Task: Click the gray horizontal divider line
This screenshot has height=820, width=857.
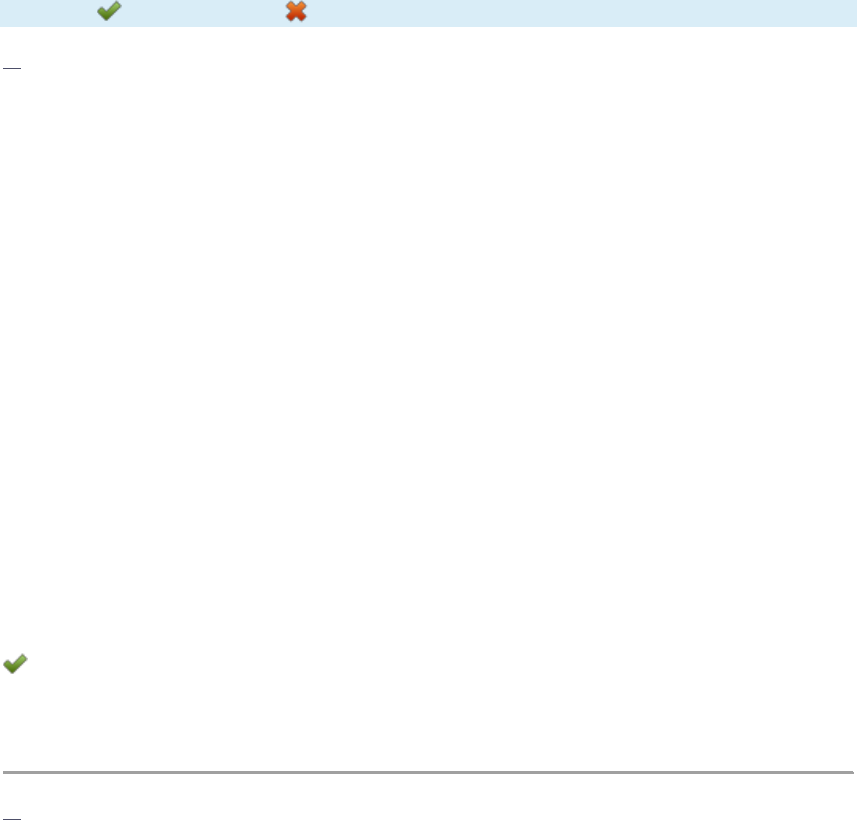Action: pos(428,772)
